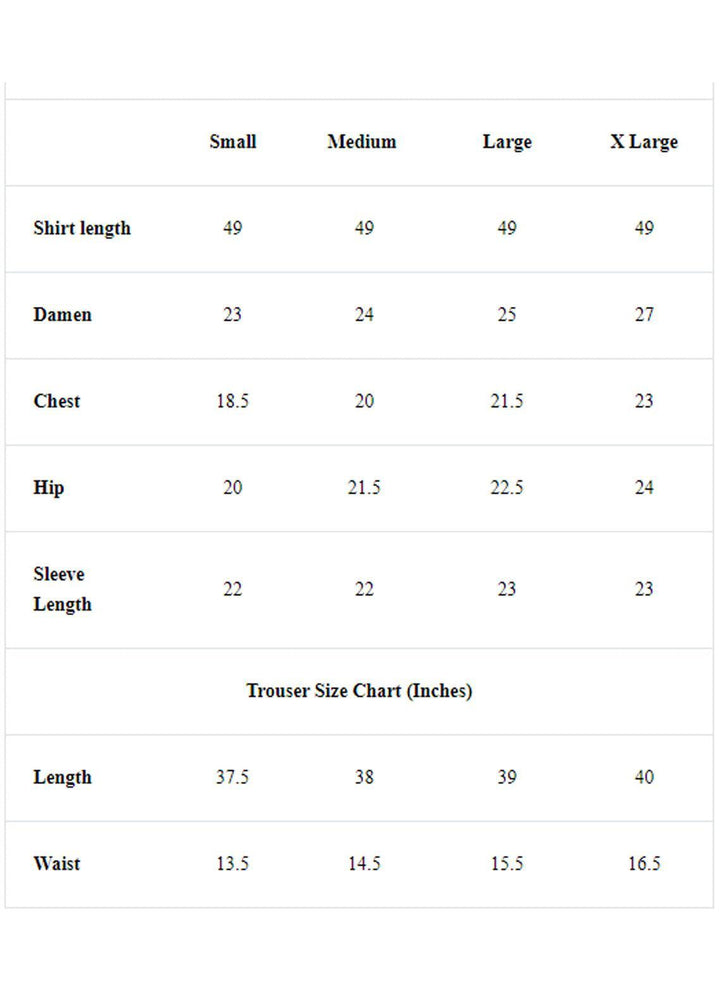Click the Trouser Size Chart (Inches) heading

tap(360, 691)
